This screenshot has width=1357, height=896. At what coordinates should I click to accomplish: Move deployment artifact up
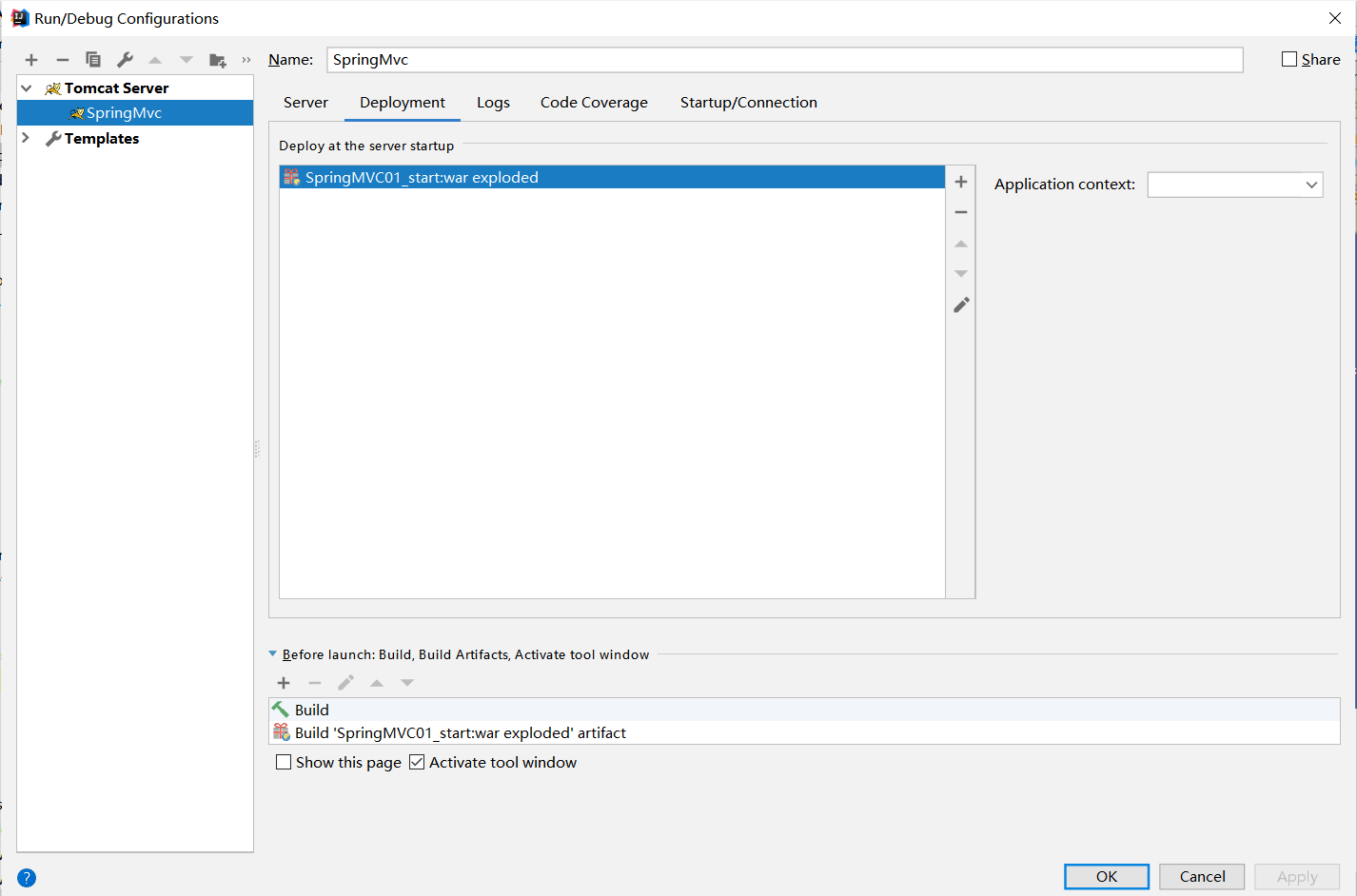pos(961,243)
